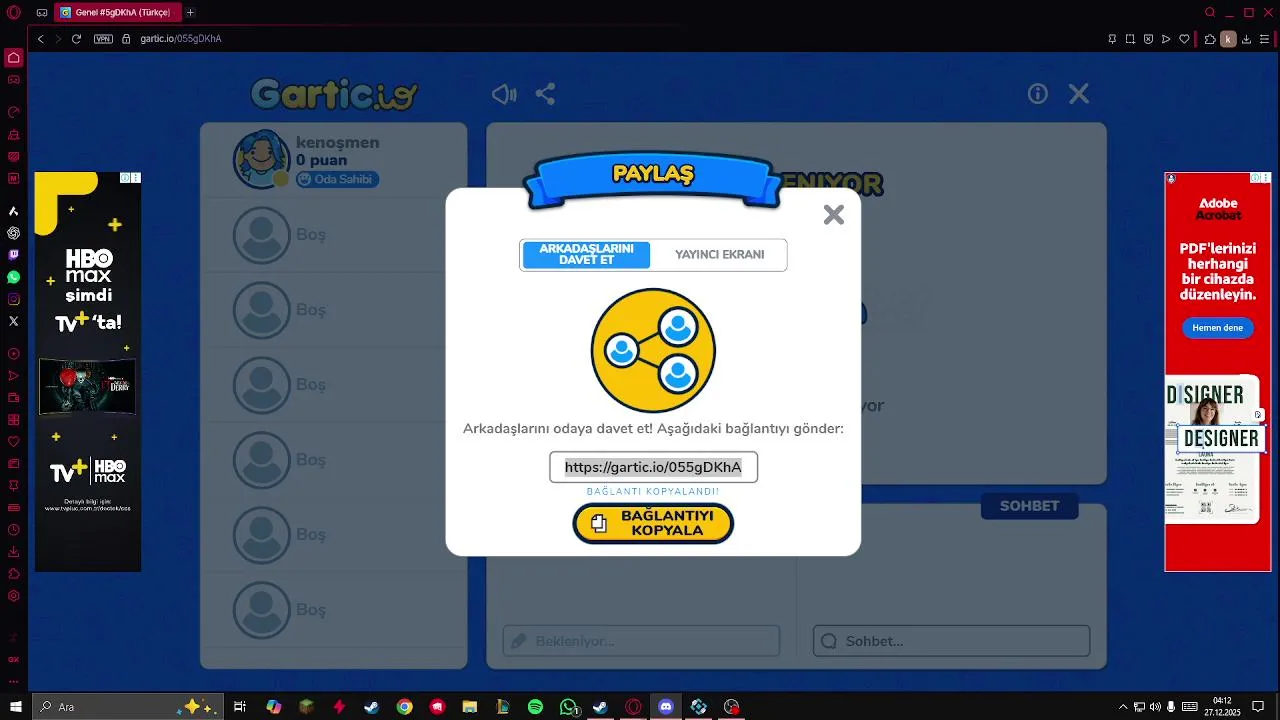This screenshot has width=1280, height=720.
Task: Click the Gartic.io logo
Action: point(334,94)
